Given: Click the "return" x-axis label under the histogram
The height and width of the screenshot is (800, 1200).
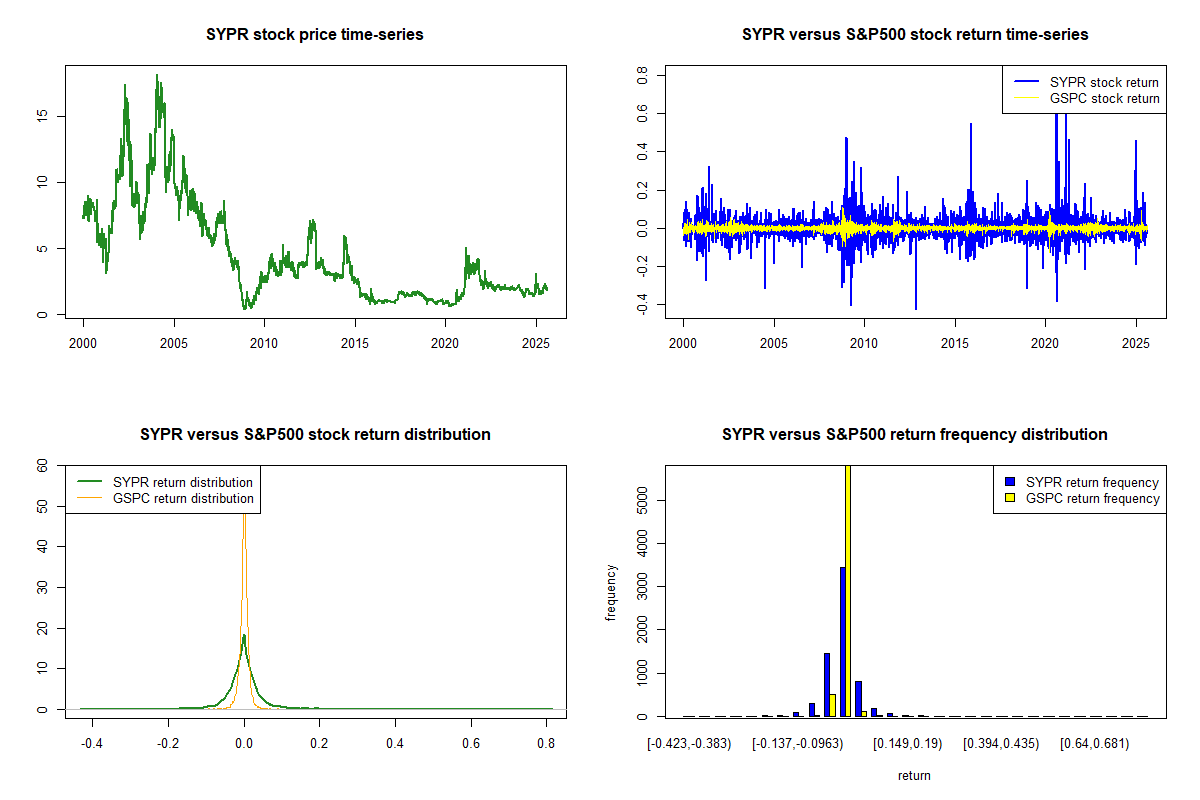Looking at the screenshot, I should [914, 775].
